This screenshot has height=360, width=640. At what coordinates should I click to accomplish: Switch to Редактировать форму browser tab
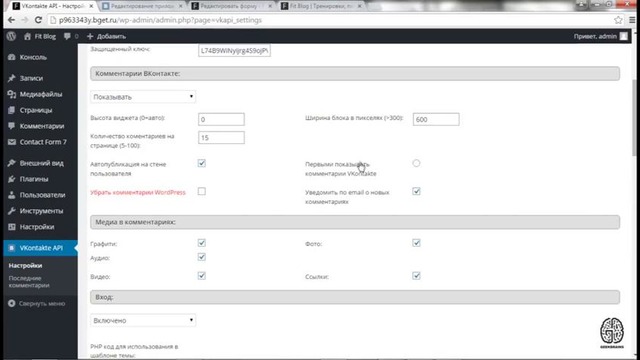[231, 6]
